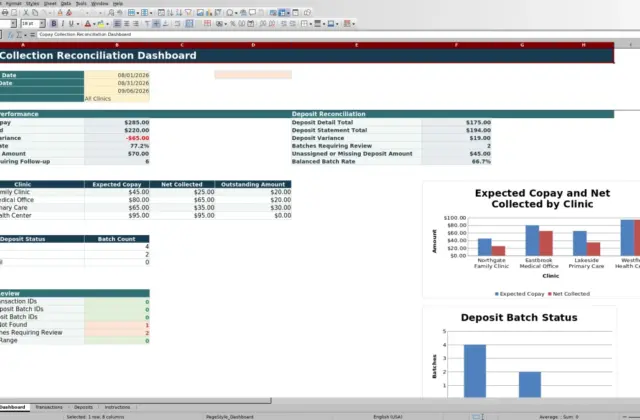Select the All Clinics filter cell
The width and height of the screenshot is (640, 420).
pos(117,98)
